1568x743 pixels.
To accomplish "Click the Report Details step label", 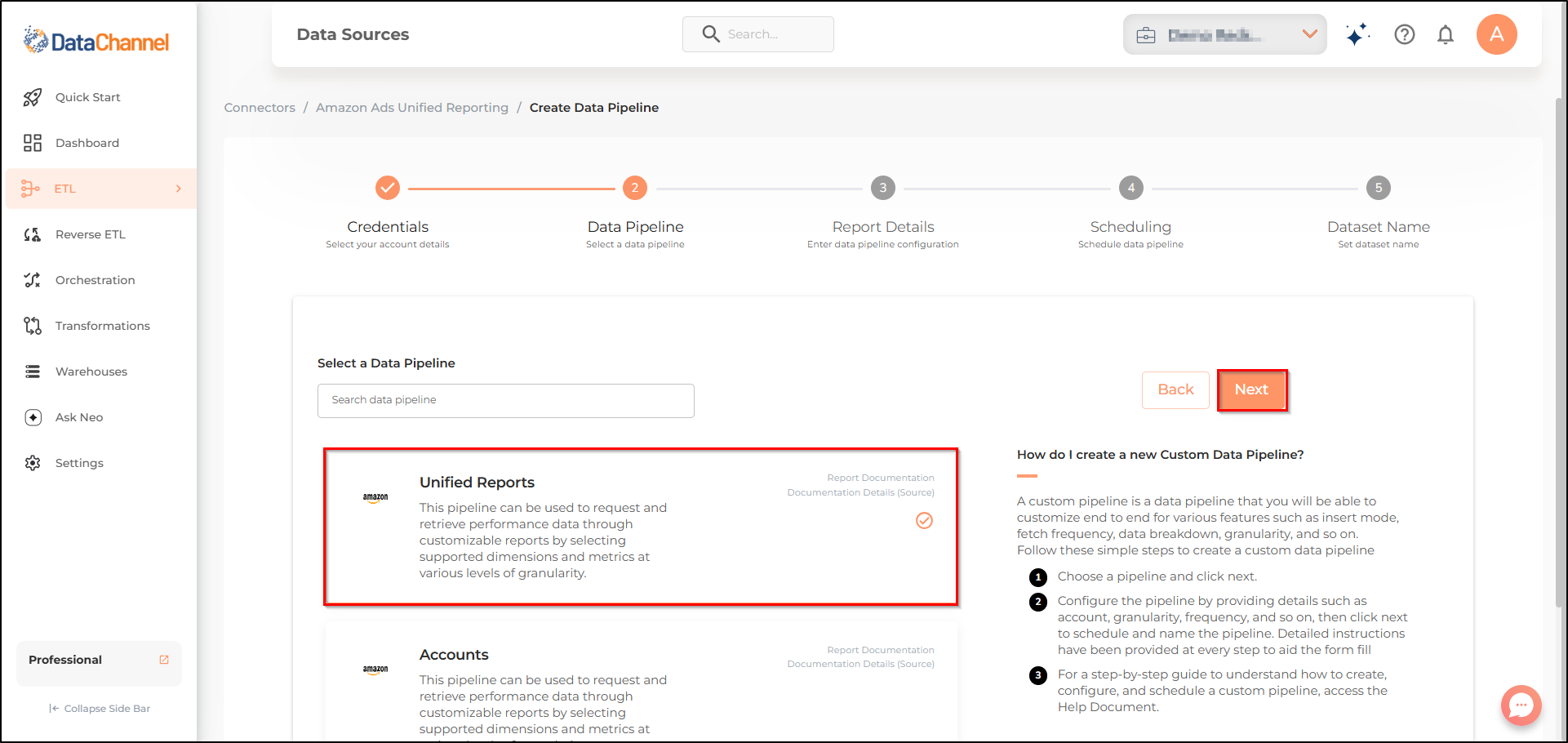I will (x=883, y=227).
